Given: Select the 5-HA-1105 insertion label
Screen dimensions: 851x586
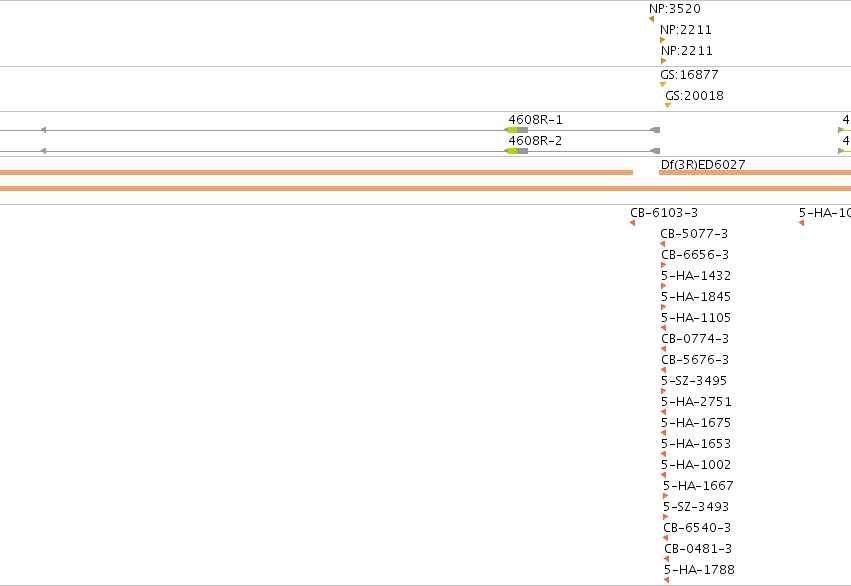Looking at the screenshot, I should coord(696,317).
